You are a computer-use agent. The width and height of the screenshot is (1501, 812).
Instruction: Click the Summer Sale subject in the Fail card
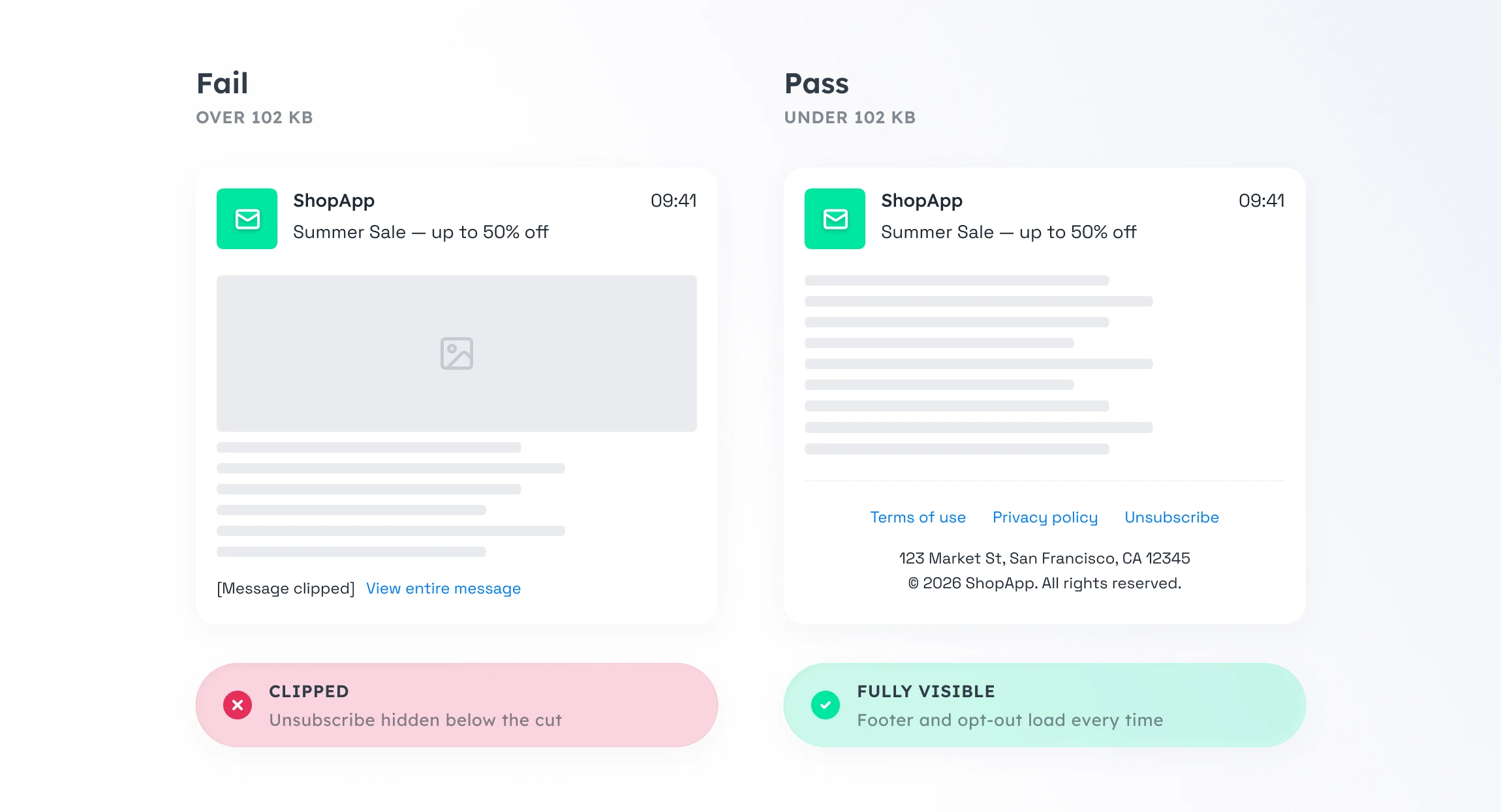coord(420,232)
